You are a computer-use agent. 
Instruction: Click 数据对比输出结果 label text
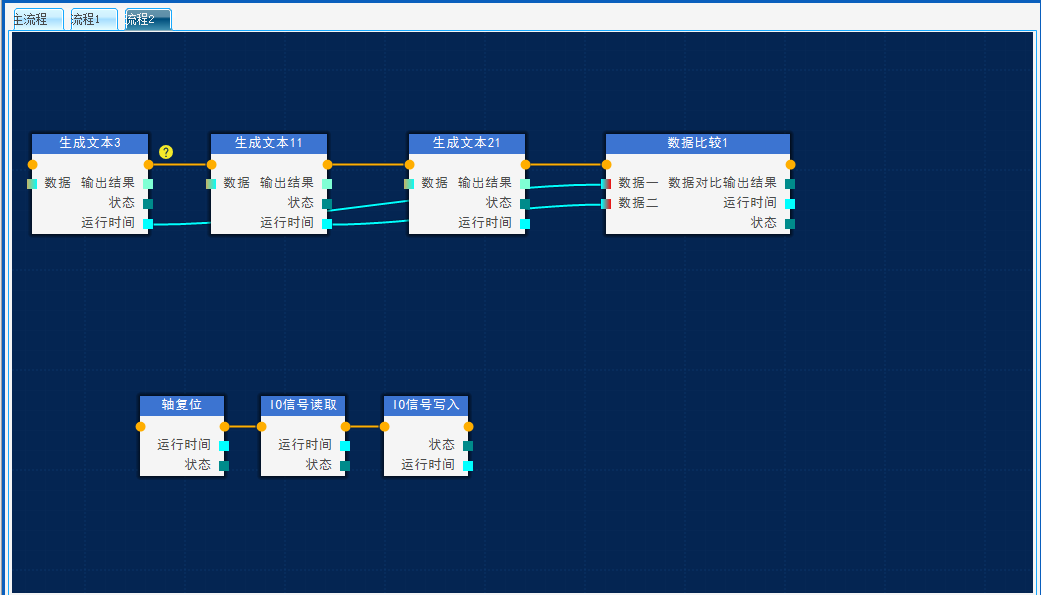tap(722, 183)
